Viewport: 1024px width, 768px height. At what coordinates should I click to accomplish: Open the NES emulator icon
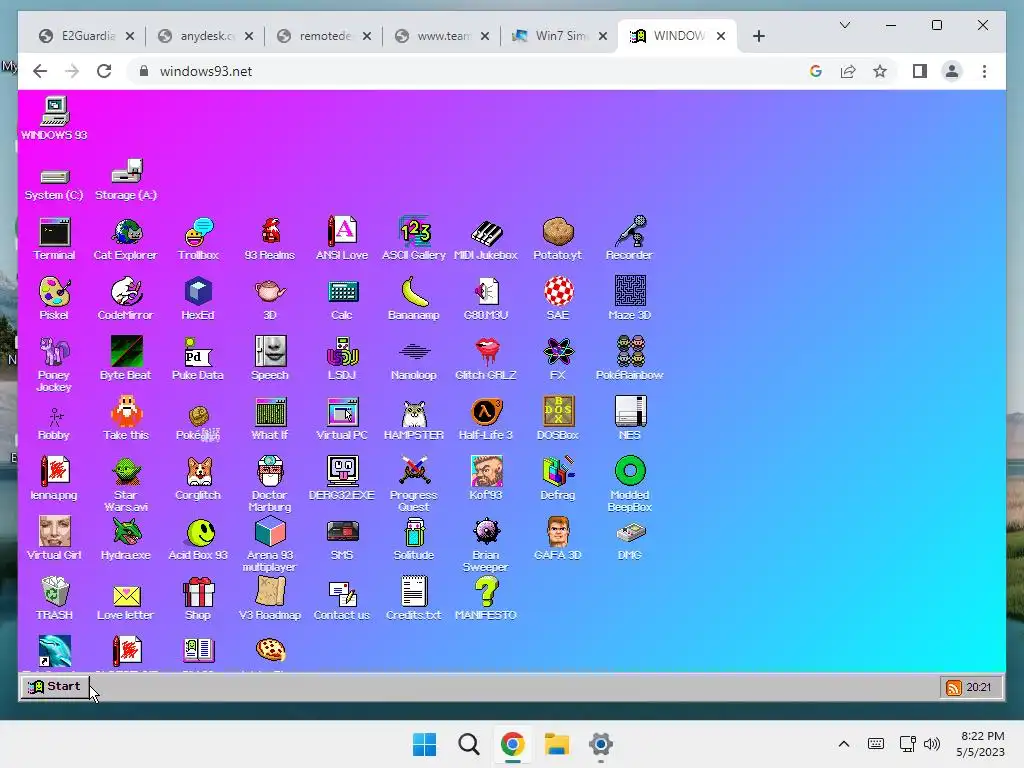coord(630,419)
